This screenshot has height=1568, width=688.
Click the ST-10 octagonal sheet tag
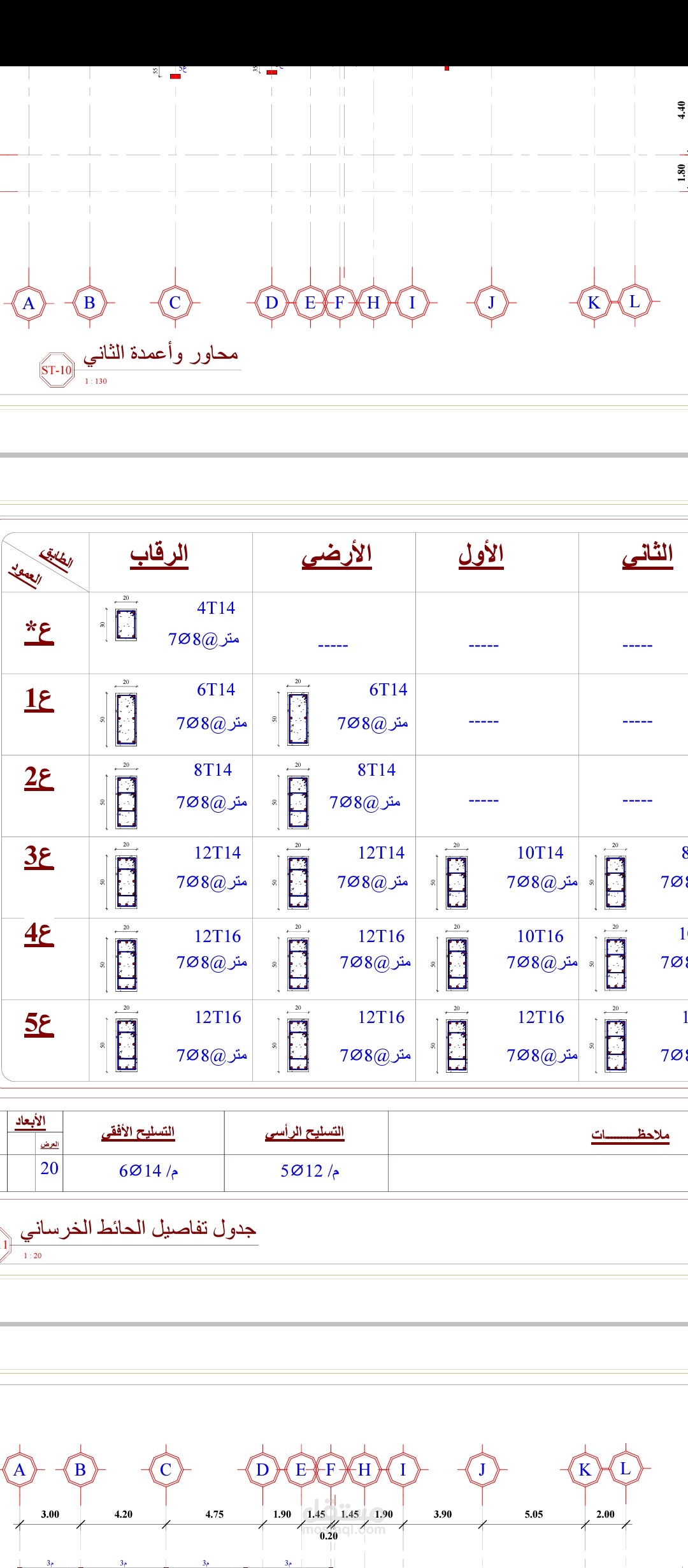57,370
